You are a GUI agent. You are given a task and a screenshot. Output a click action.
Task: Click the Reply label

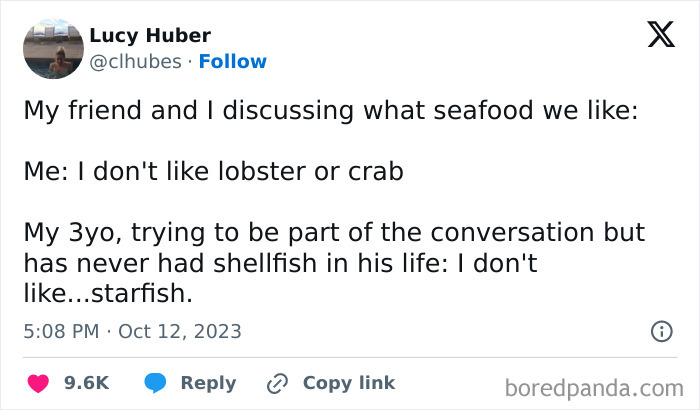[208, 383]
